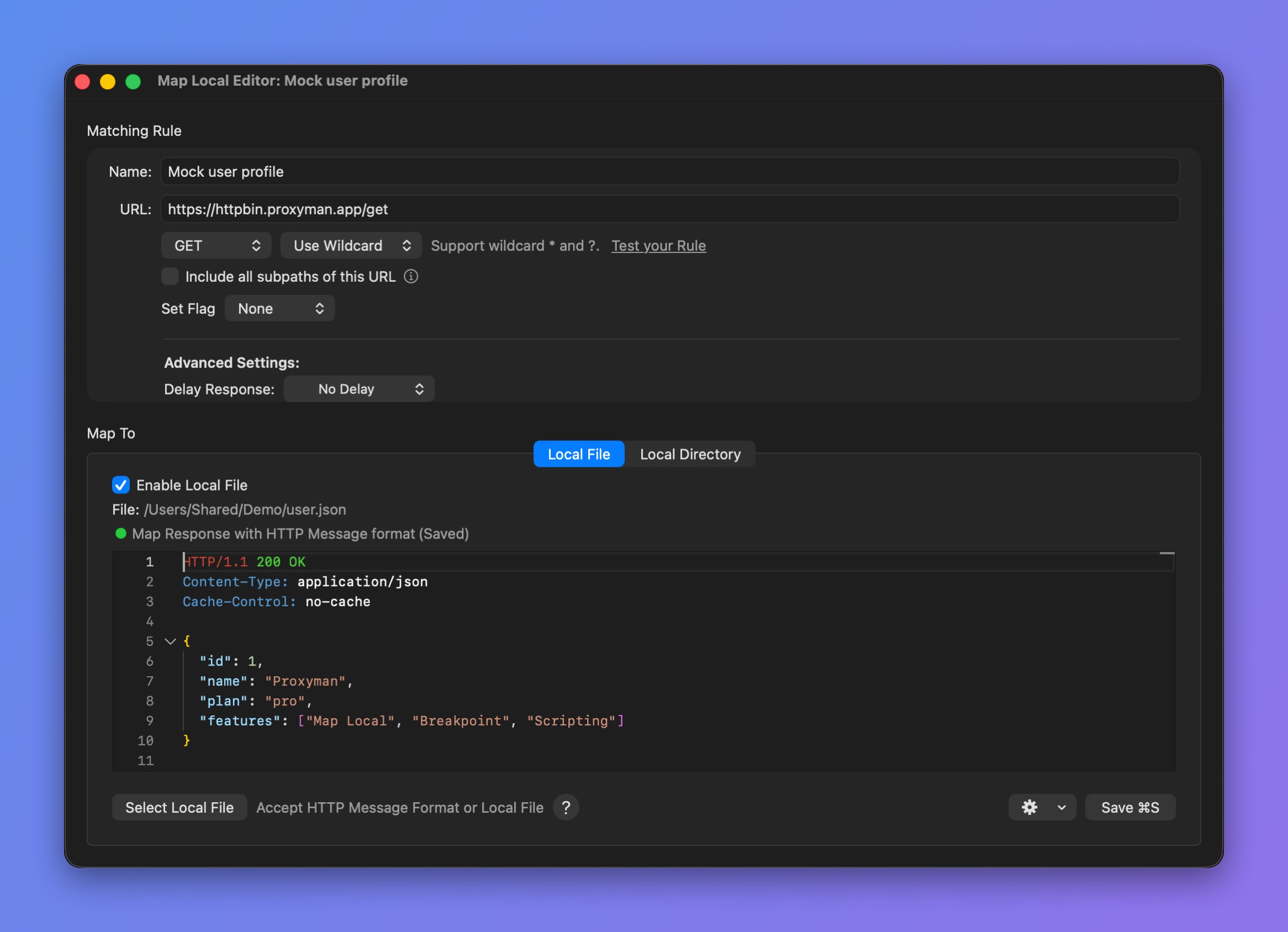Click the "name": "Proxyman" line
The height and width of the screenshot is (932, 1288).
click(276, 681)
